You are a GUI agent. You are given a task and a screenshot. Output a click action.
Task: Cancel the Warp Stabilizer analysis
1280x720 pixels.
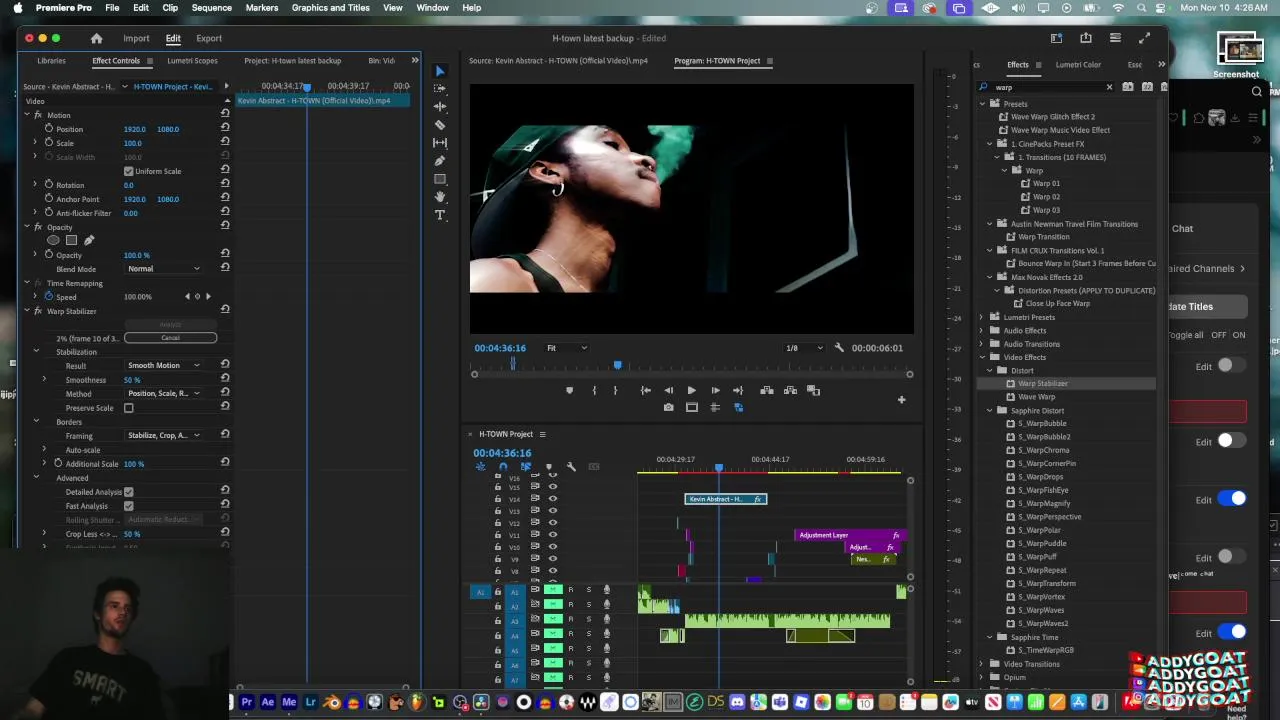point(170,338)
